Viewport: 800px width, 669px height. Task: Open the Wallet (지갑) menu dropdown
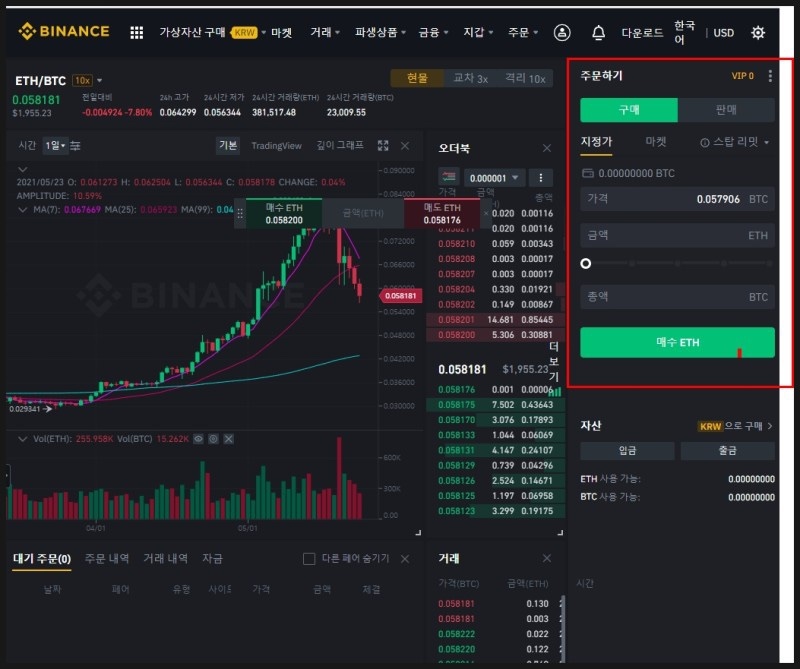pos(478,33)
